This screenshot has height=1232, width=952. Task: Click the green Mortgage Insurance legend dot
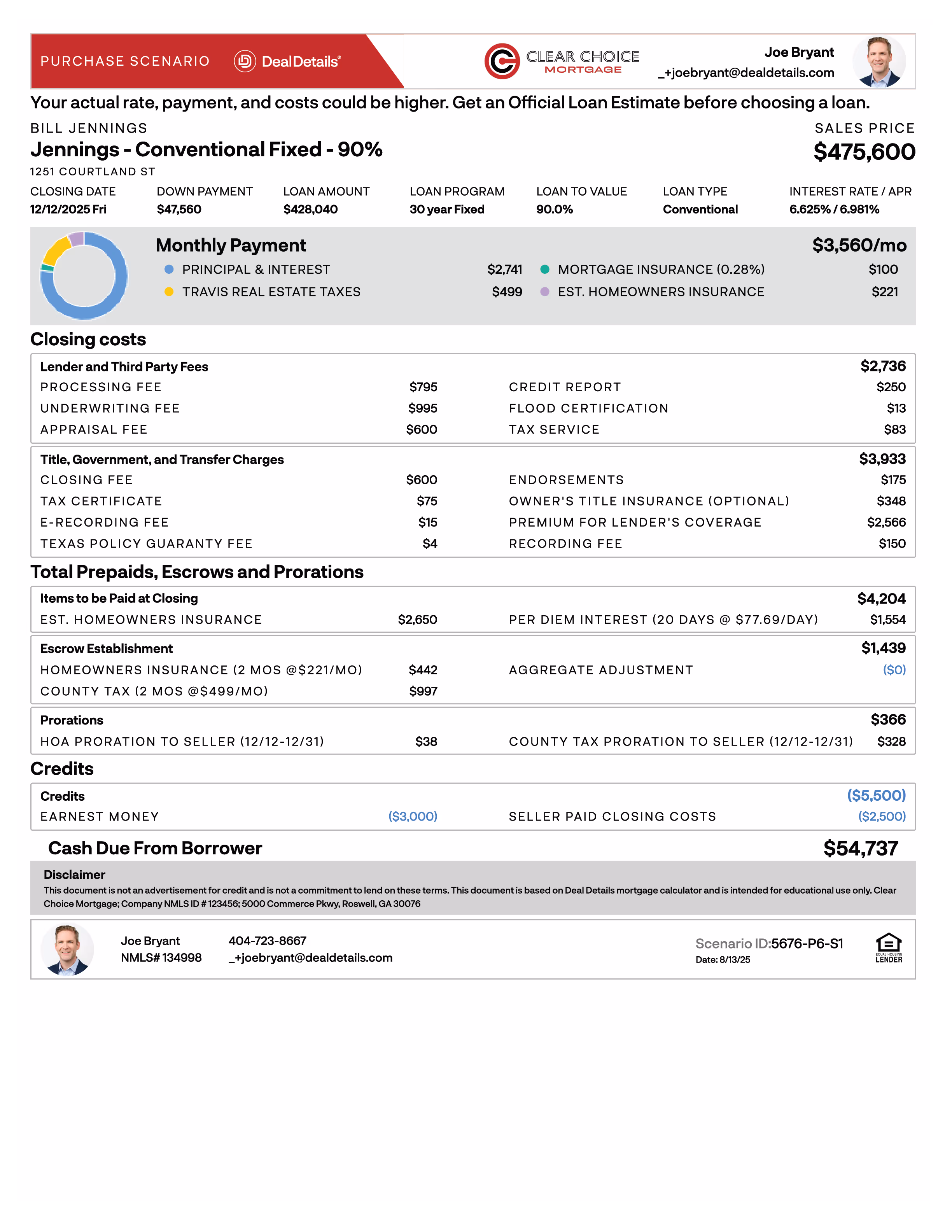545,269
